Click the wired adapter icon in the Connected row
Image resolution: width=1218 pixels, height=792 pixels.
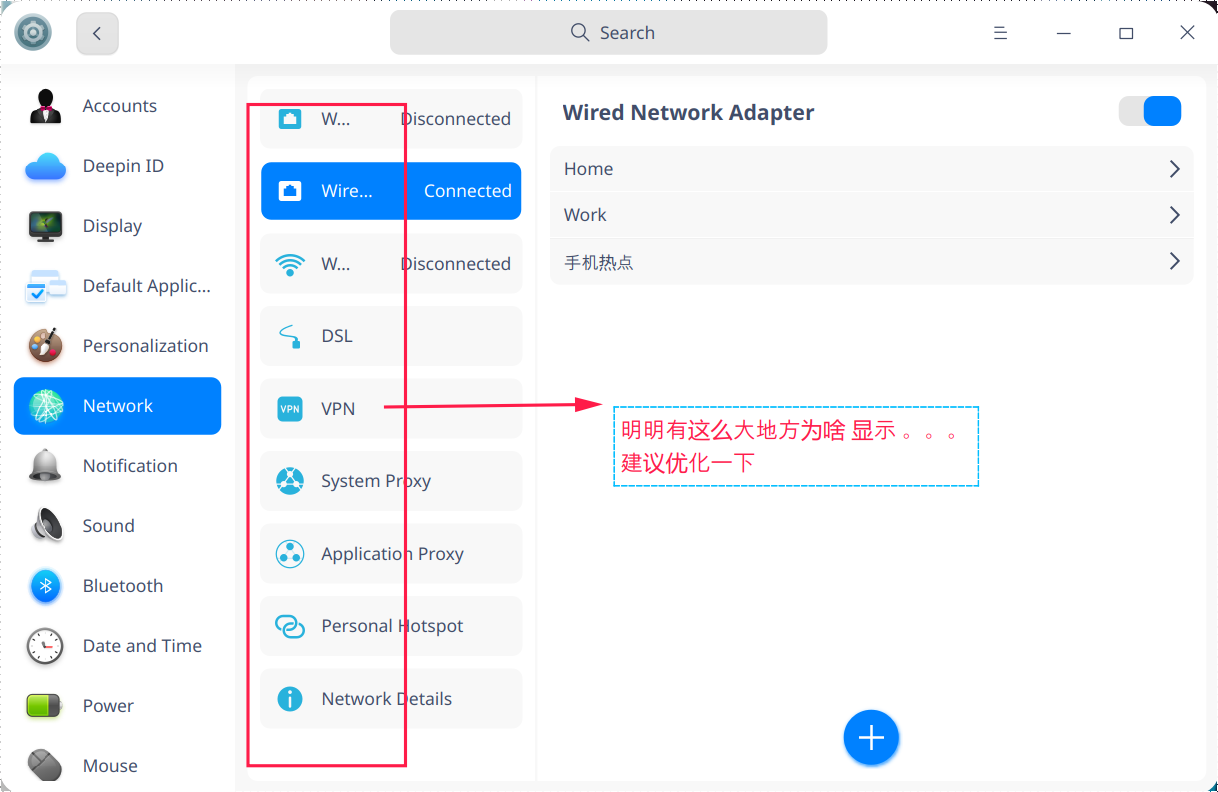290,191
